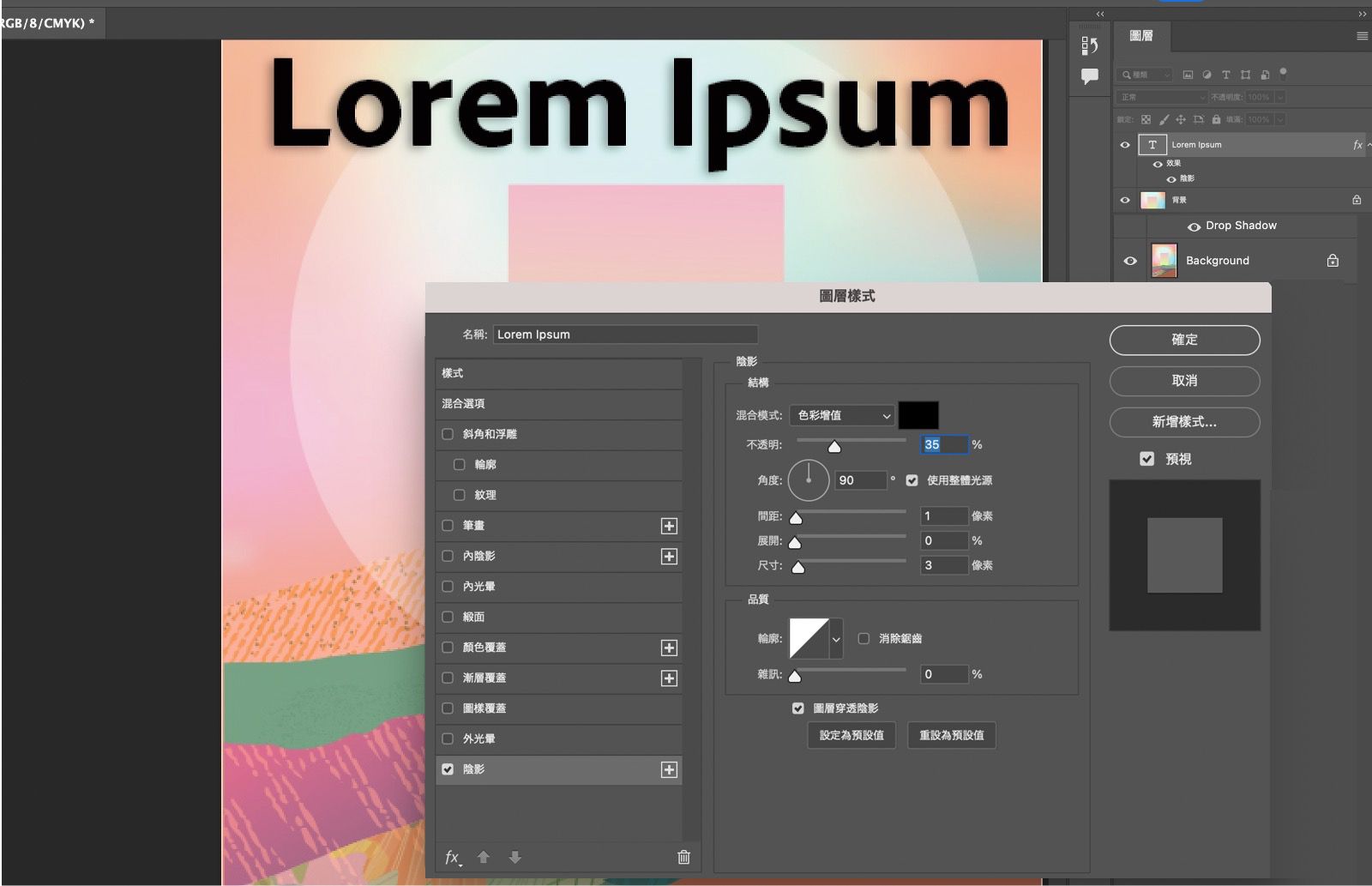The width and height of the screenshot is (1372, 886).
Task: Collapse panels with the left double-arrow
Action: (x=1100, y=14)
